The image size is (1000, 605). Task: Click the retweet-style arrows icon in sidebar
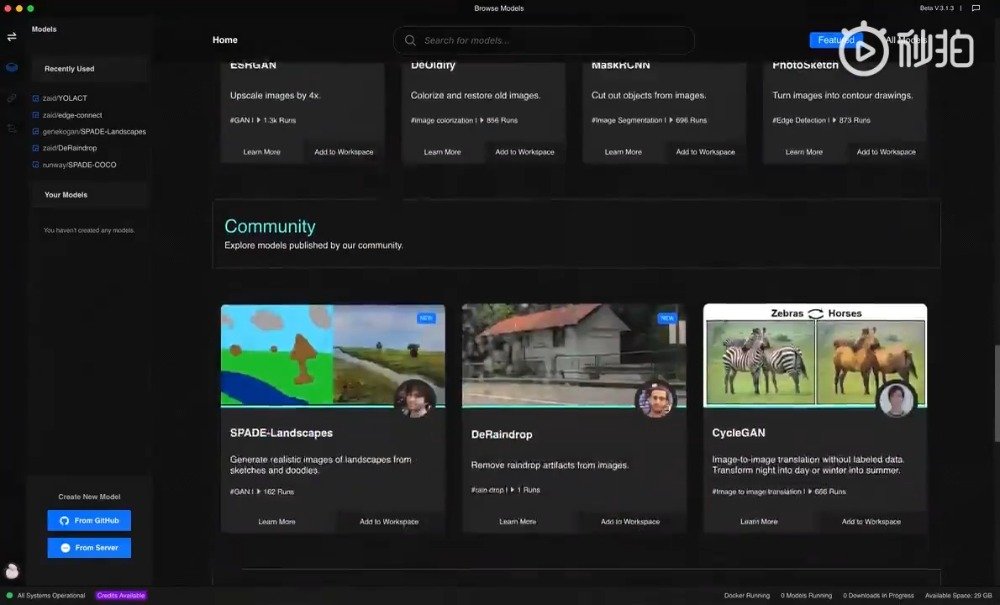12,128
